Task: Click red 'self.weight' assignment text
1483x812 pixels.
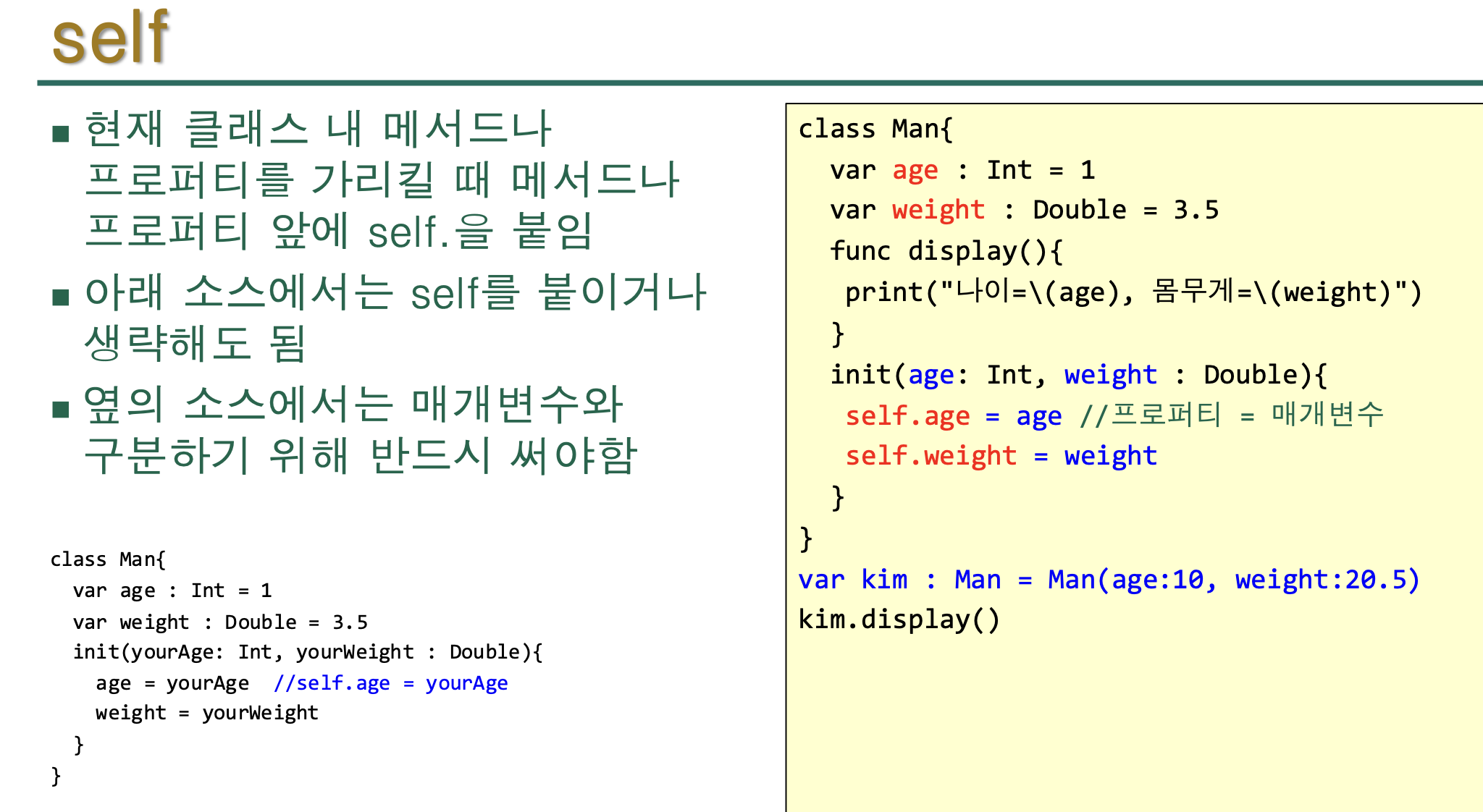Action: pyautogui.click(x=930, y=457)
